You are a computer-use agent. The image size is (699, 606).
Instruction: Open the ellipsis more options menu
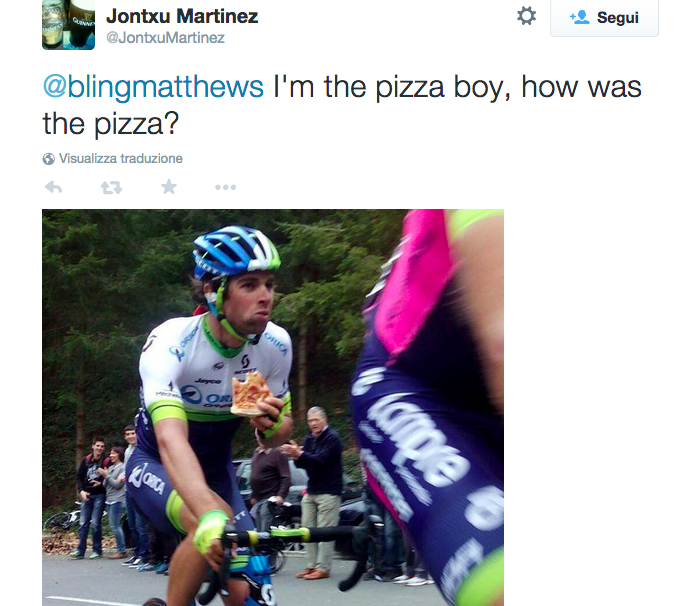[x=225, y=187]
